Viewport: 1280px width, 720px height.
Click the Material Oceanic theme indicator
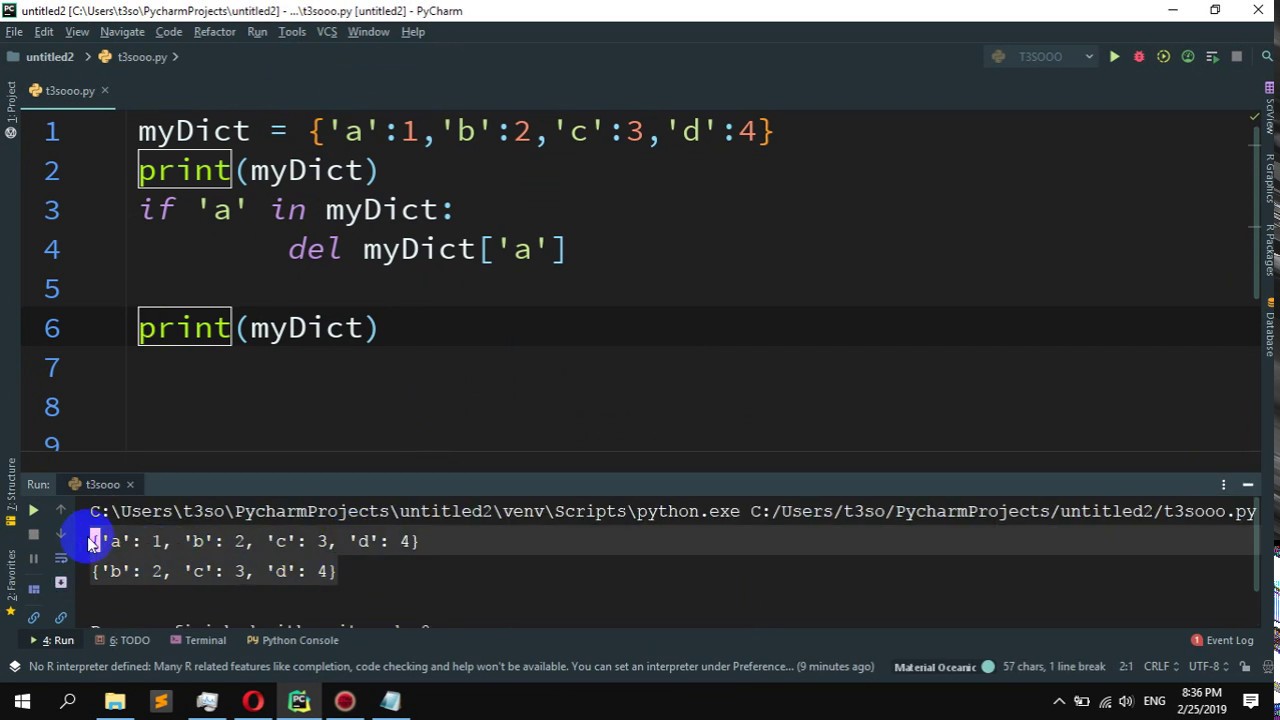944,667
